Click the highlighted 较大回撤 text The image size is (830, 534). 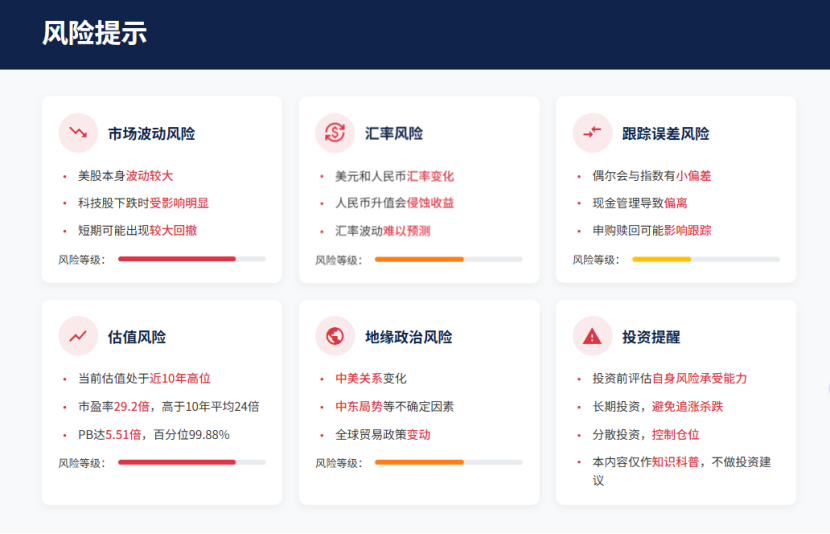[173, 230]
